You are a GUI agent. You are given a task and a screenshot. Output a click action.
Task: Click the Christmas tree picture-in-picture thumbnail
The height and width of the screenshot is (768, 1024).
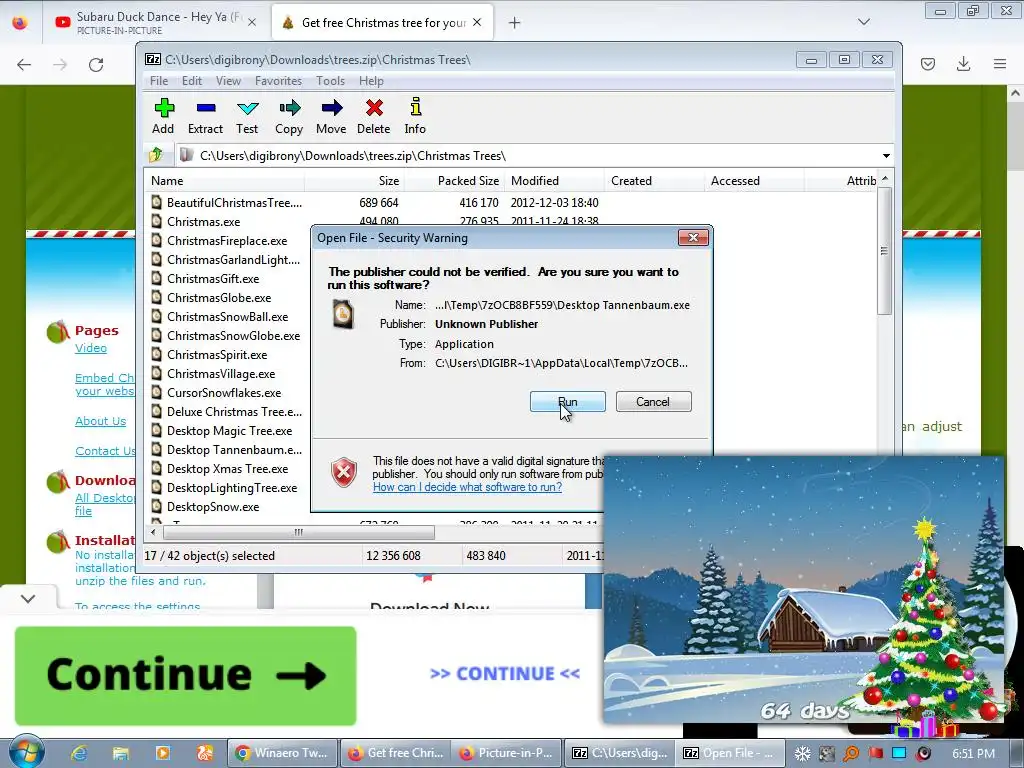click(x=803, y=590)
